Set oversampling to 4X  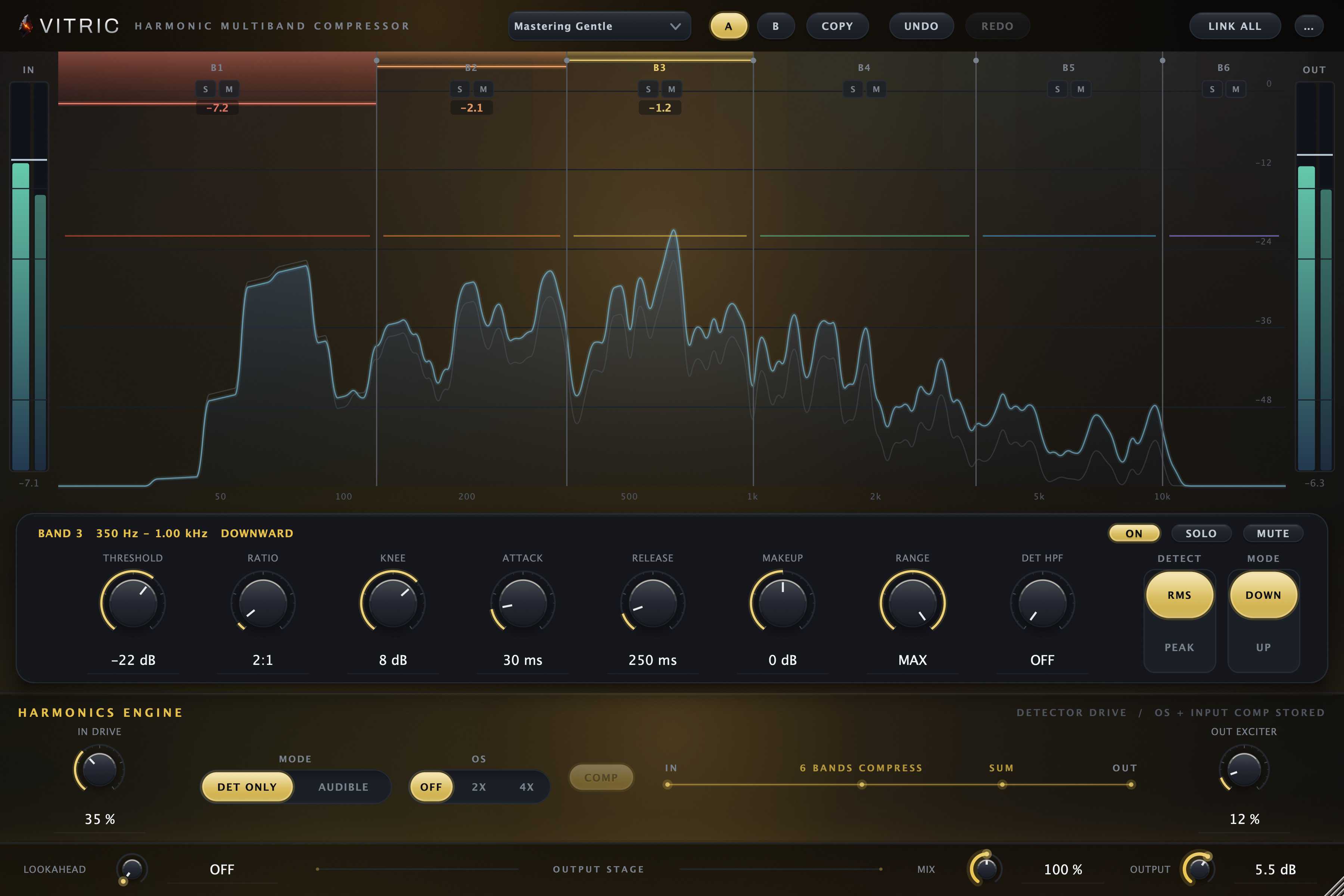pos(527,787)
